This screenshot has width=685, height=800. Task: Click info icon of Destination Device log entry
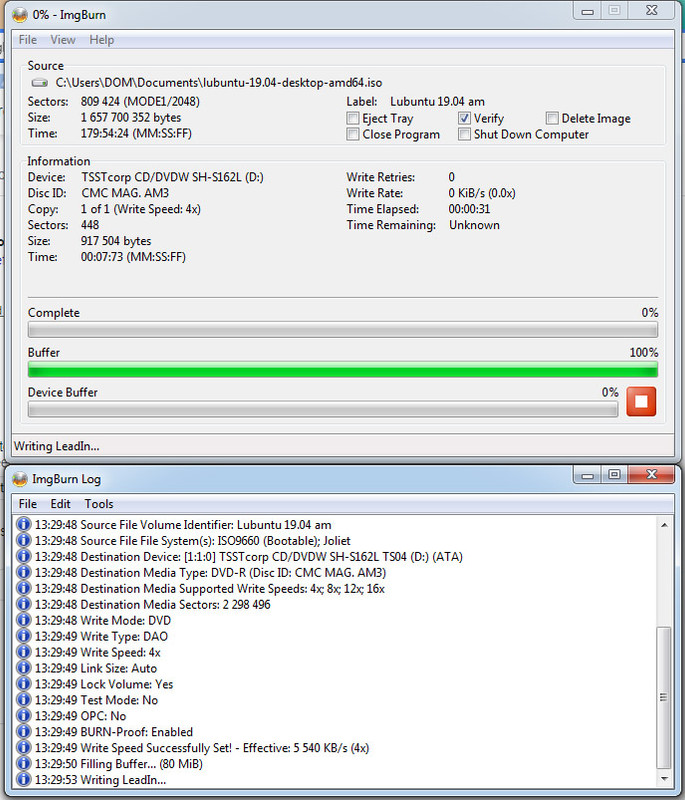pyautogui.click(x=23, y=556)
